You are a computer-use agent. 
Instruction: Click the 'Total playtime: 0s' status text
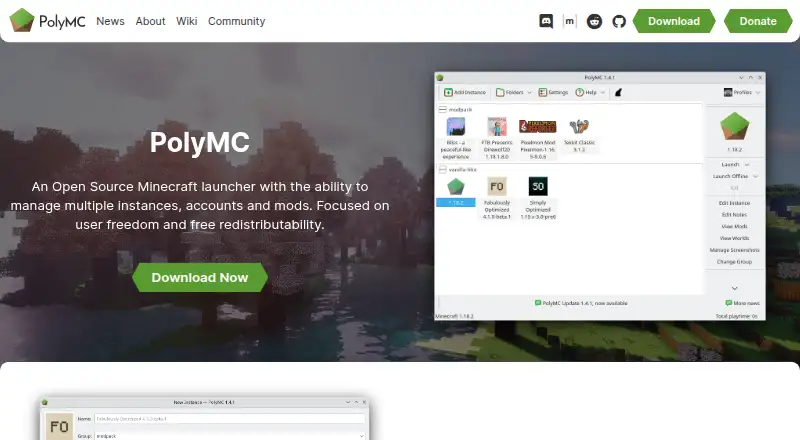tap(737, 316)
